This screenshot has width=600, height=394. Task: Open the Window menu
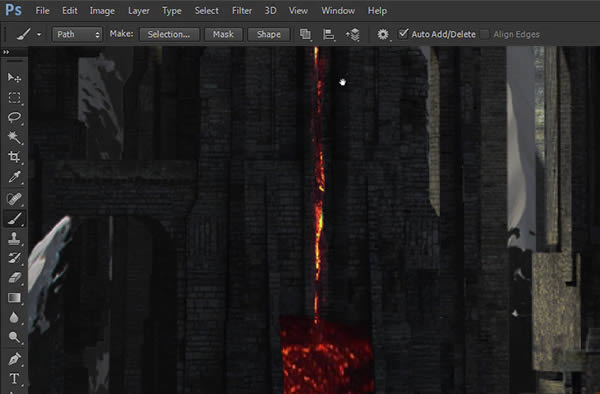[338, 11]
